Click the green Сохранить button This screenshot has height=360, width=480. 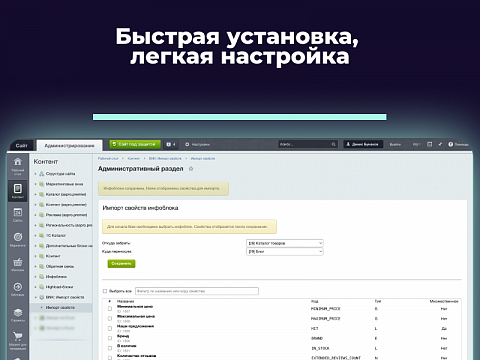click(x=121, y=264)
